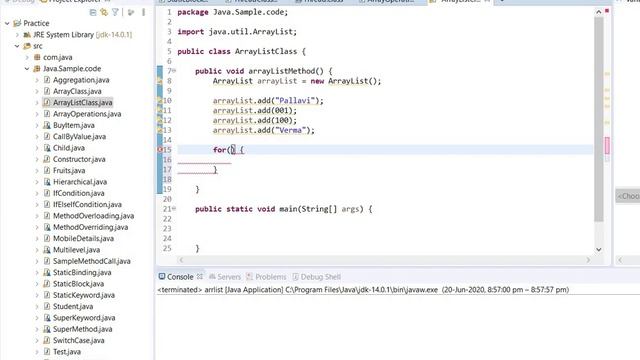Viewport: 640px width, 360px height.
Task: Select StaticBinding.java in the tree
Action: pyautogui.click(x=82, y=272)
